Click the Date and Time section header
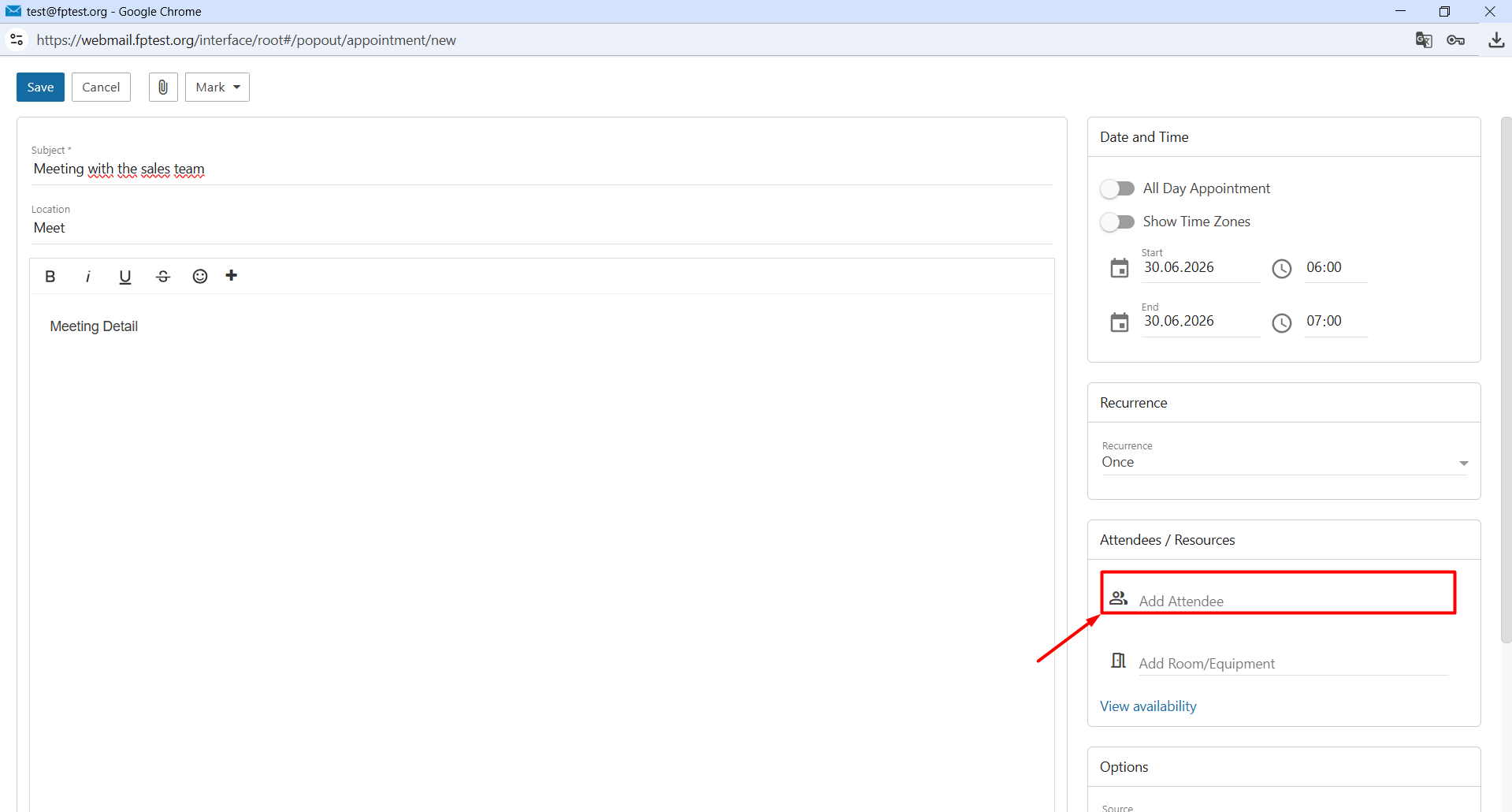This screenshot has height=812, width=1512. tap(1144, 137)
